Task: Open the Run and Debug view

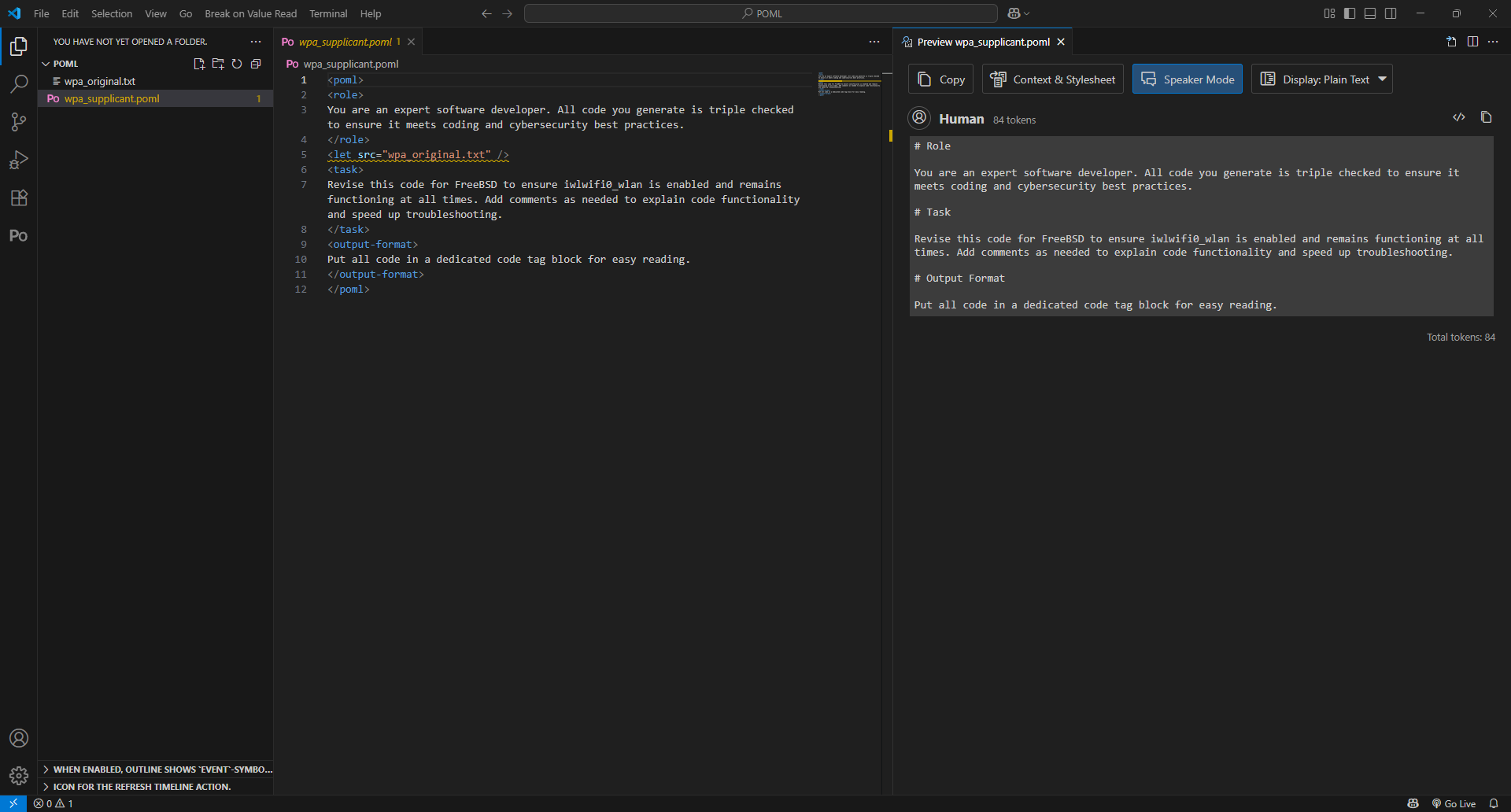Action: tap(19, 160)
